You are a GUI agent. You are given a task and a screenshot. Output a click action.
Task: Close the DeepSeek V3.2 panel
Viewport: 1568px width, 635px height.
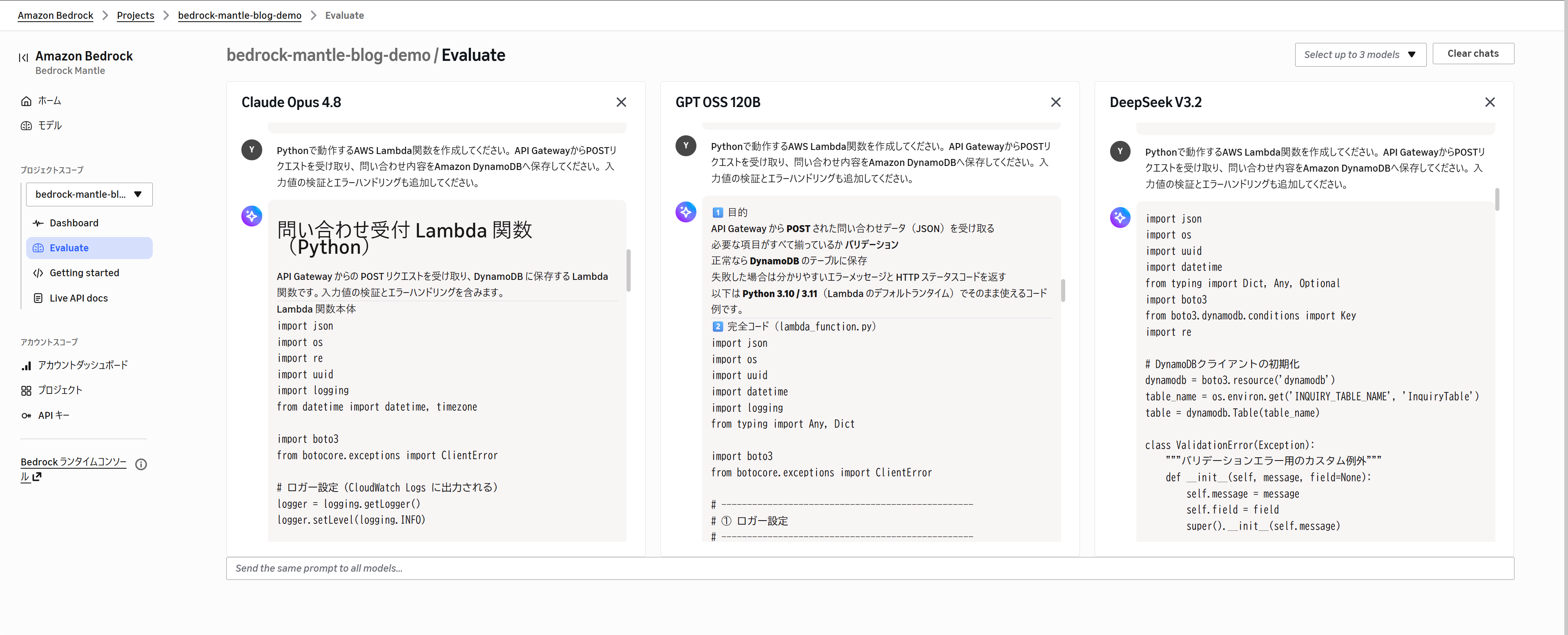[1490, 102]
